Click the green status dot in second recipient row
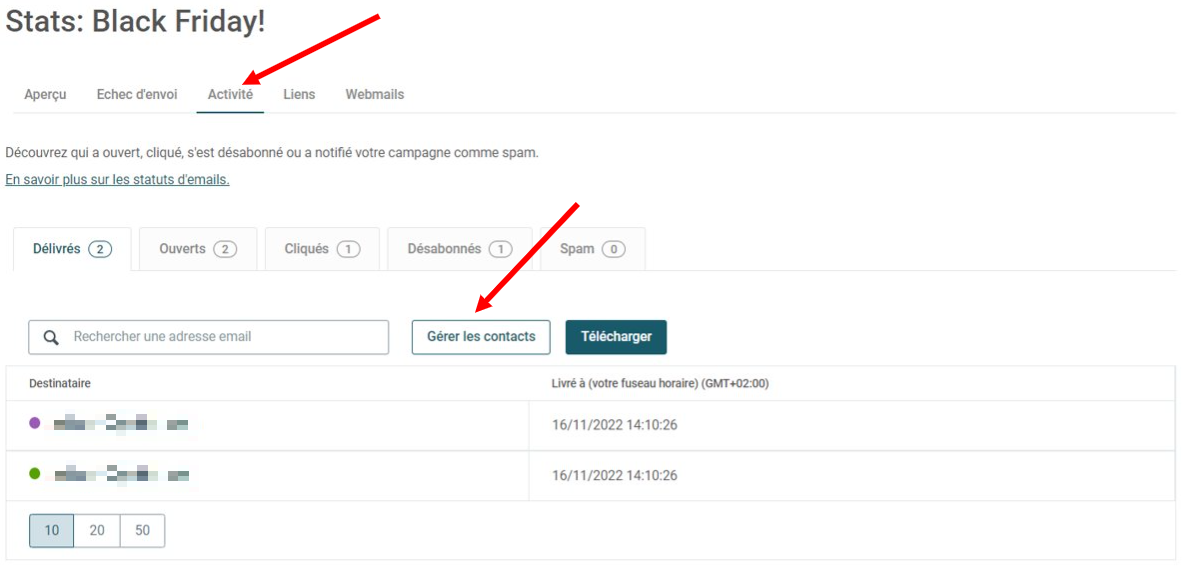1182x567 pixels. [35, 474]
